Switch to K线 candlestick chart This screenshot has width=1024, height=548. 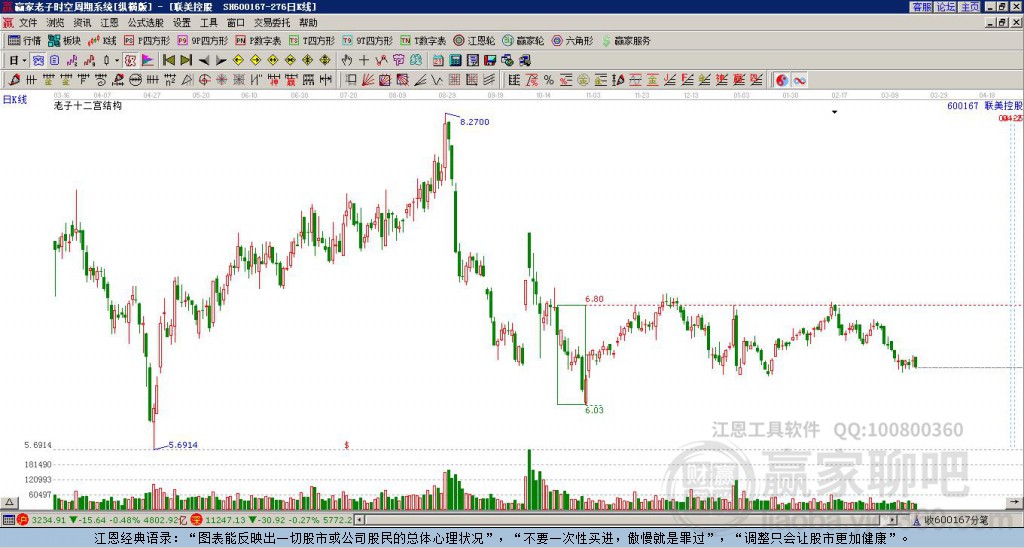click(103, 40)
